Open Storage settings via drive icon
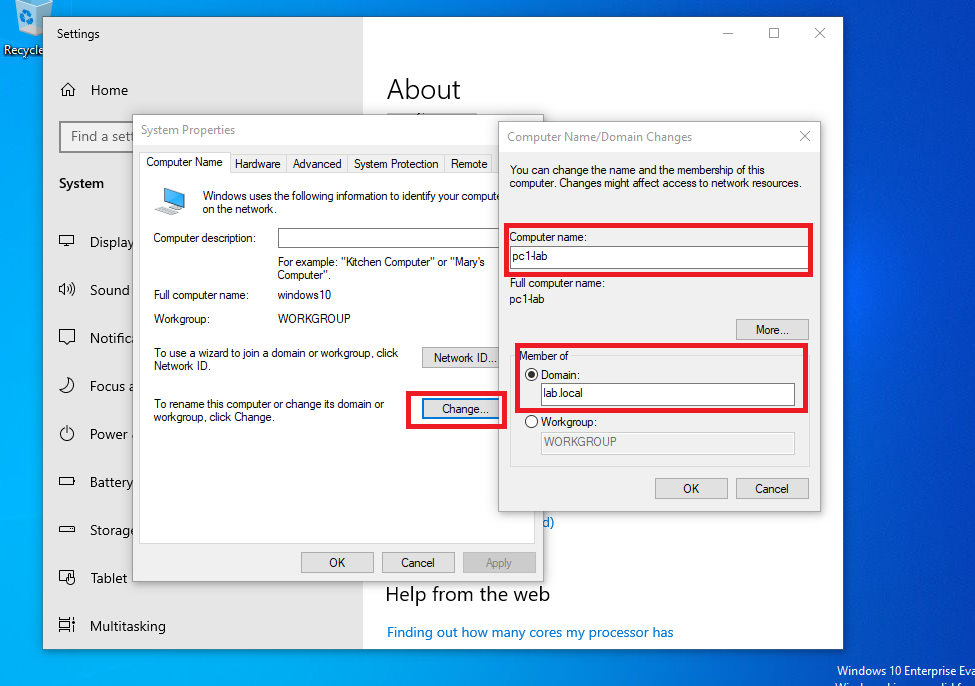The width and height of the screenshot is (975, 686). point(68,530)
